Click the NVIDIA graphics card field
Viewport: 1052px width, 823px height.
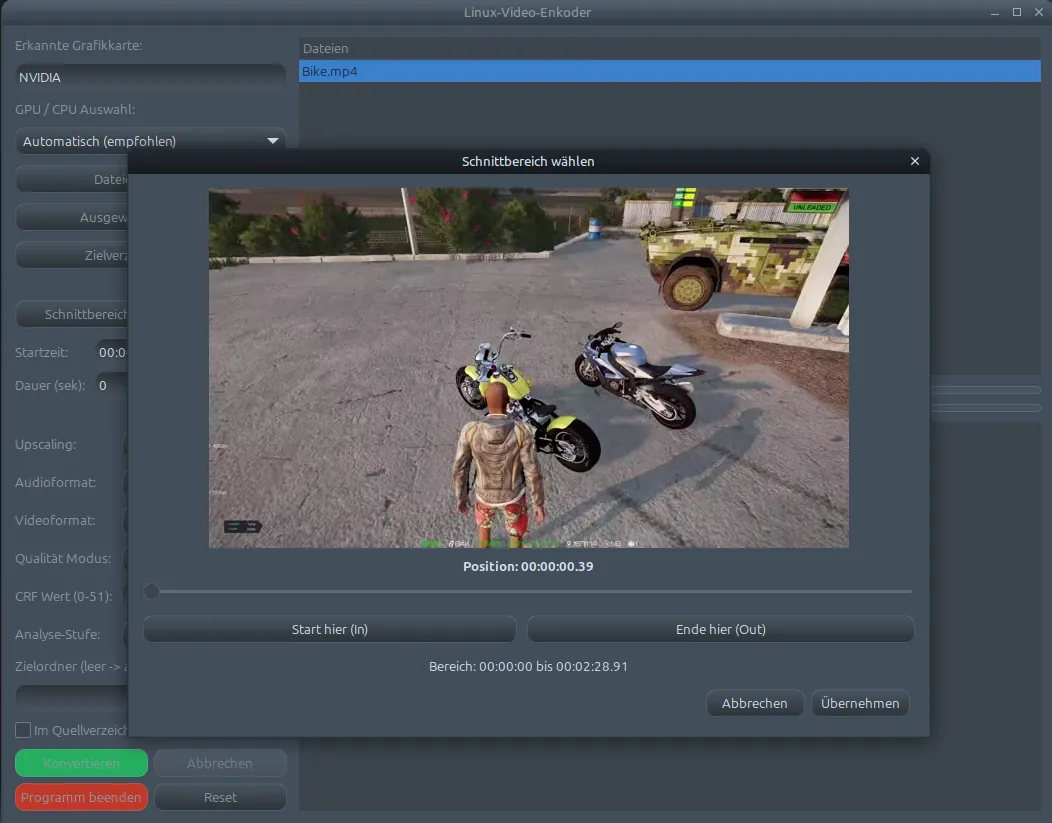(x=150, y=77)
